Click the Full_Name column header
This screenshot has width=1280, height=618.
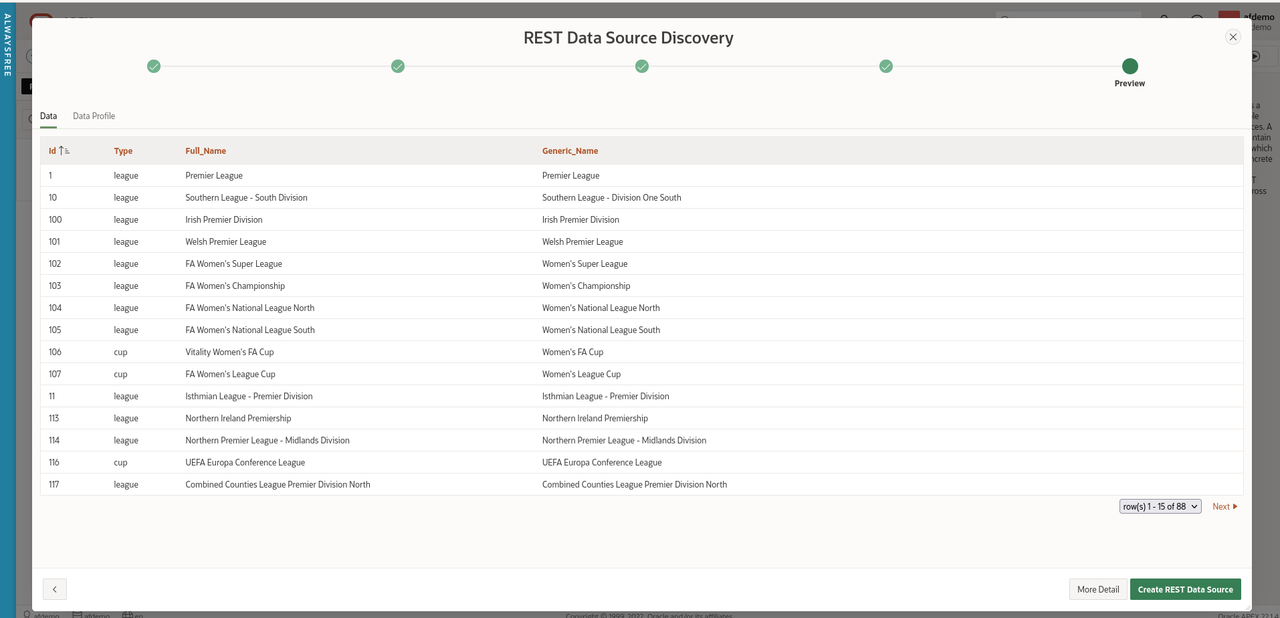[x=208, y=150]
